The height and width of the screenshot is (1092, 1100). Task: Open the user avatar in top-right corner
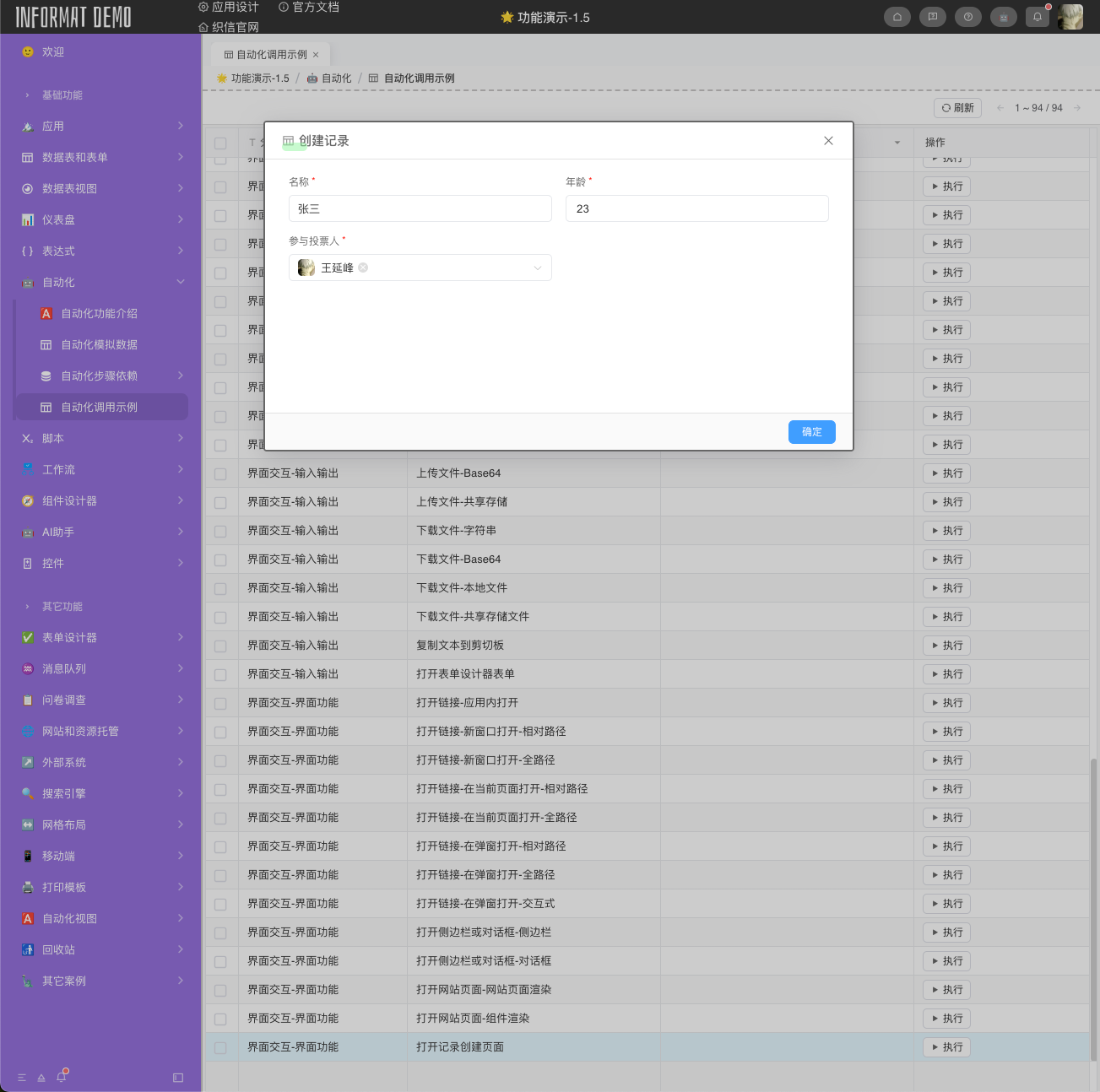1070,17
